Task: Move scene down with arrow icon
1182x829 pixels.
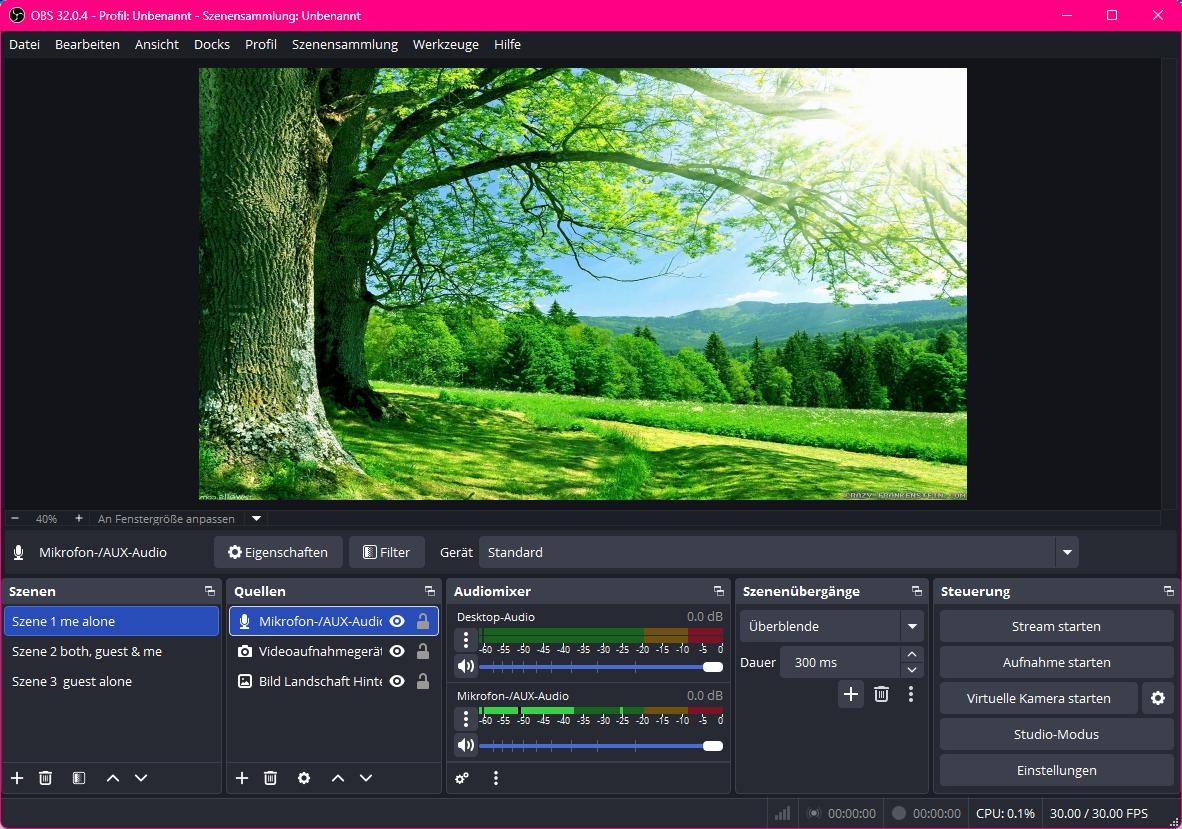Action: (141, 778)
